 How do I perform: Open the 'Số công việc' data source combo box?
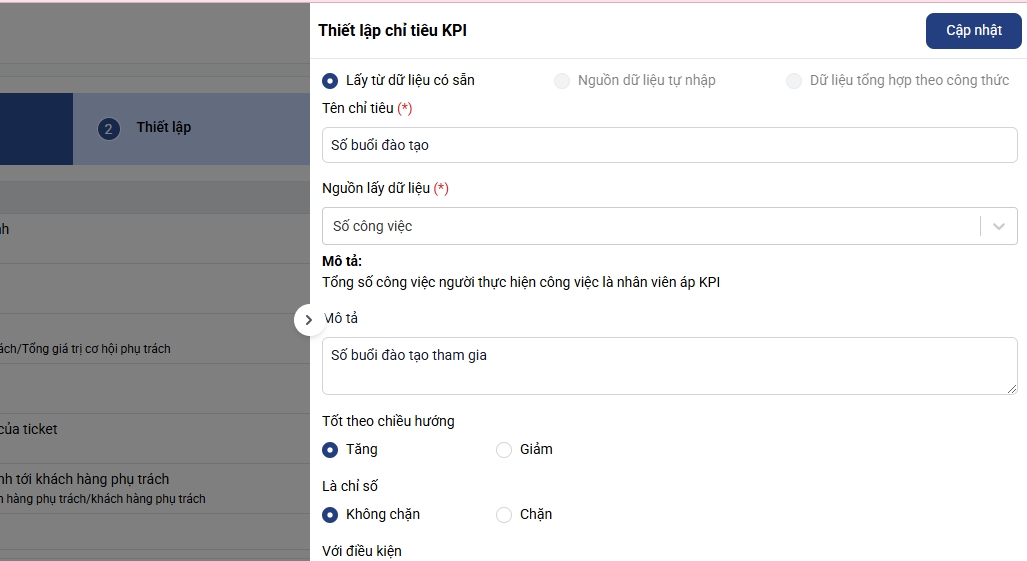tap(650, 226)
